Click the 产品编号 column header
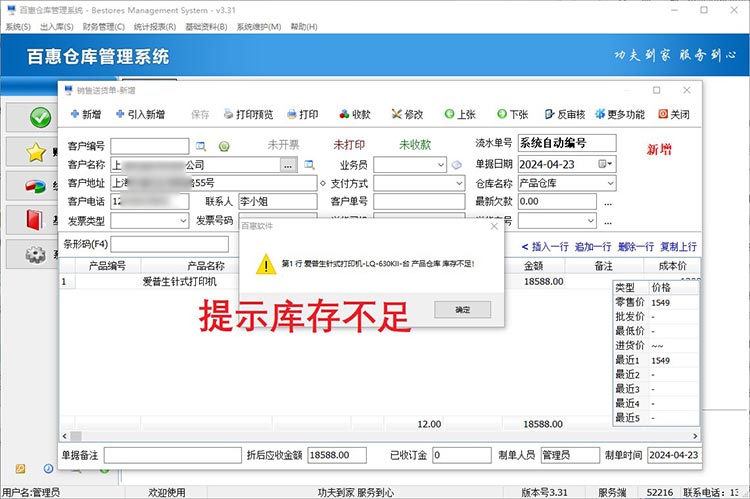The image size is (750, 499). (x=107, y=266)
